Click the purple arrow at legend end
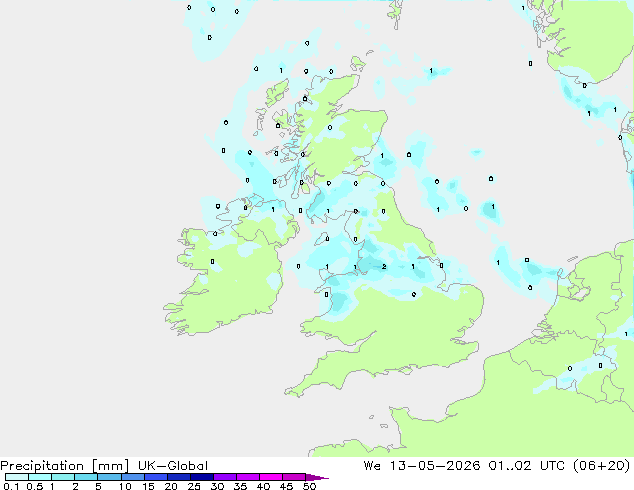Viewport: 634px width, 490px height. tap(317, 477)
